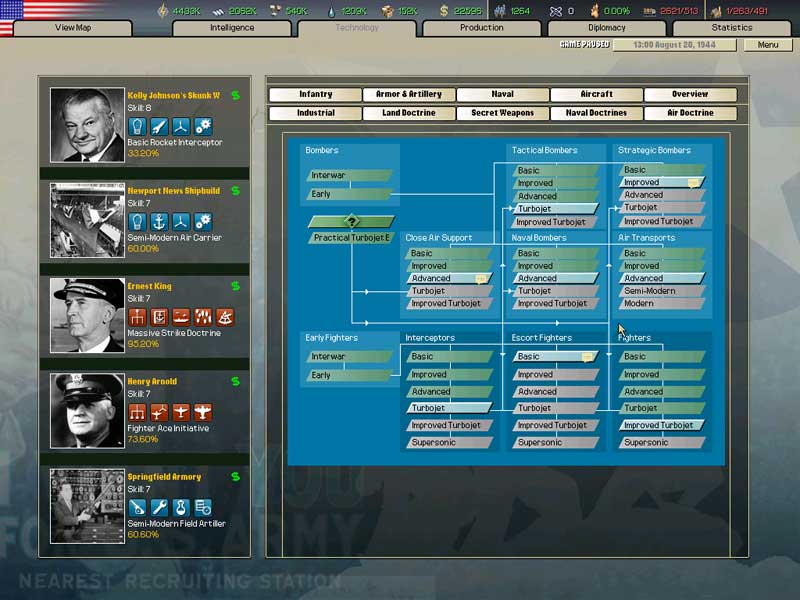Click the dollar sign beside Ernest King
The height and width of the screenshot is (600, 800).
(235, 286)
